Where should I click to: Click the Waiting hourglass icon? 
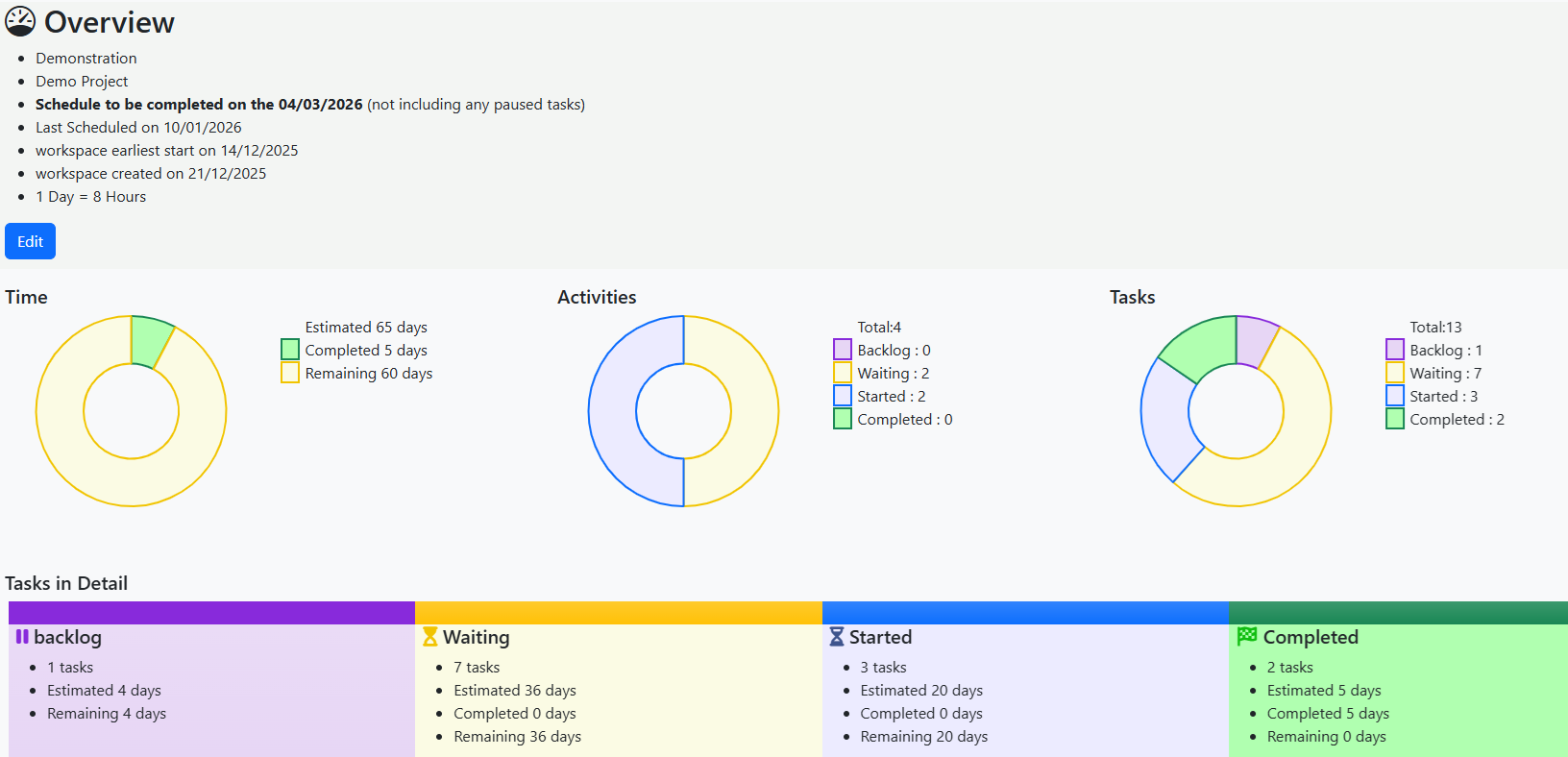coord(429,637)
